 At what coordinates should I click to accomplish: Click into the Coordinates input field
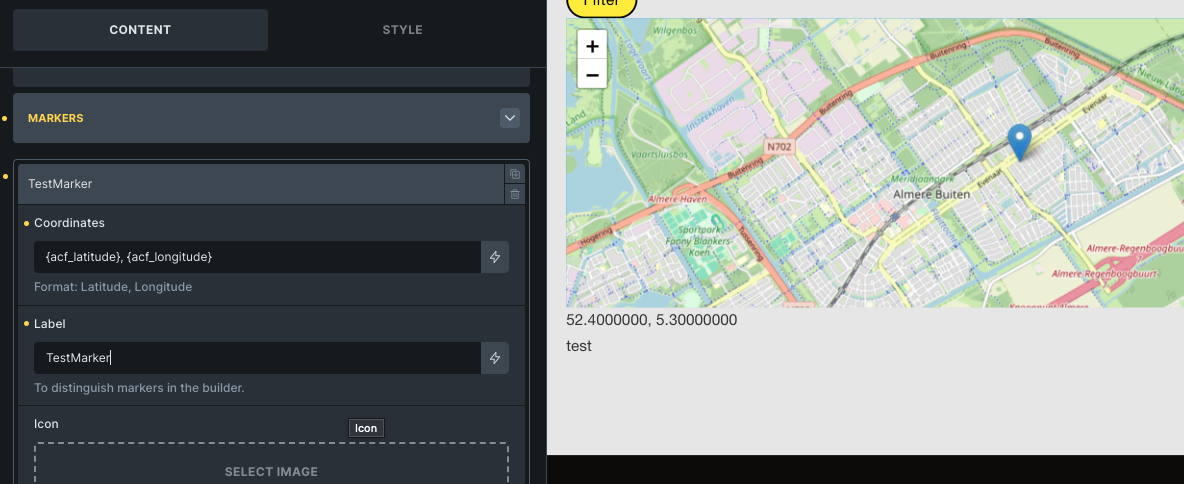[x=257, y=257]
